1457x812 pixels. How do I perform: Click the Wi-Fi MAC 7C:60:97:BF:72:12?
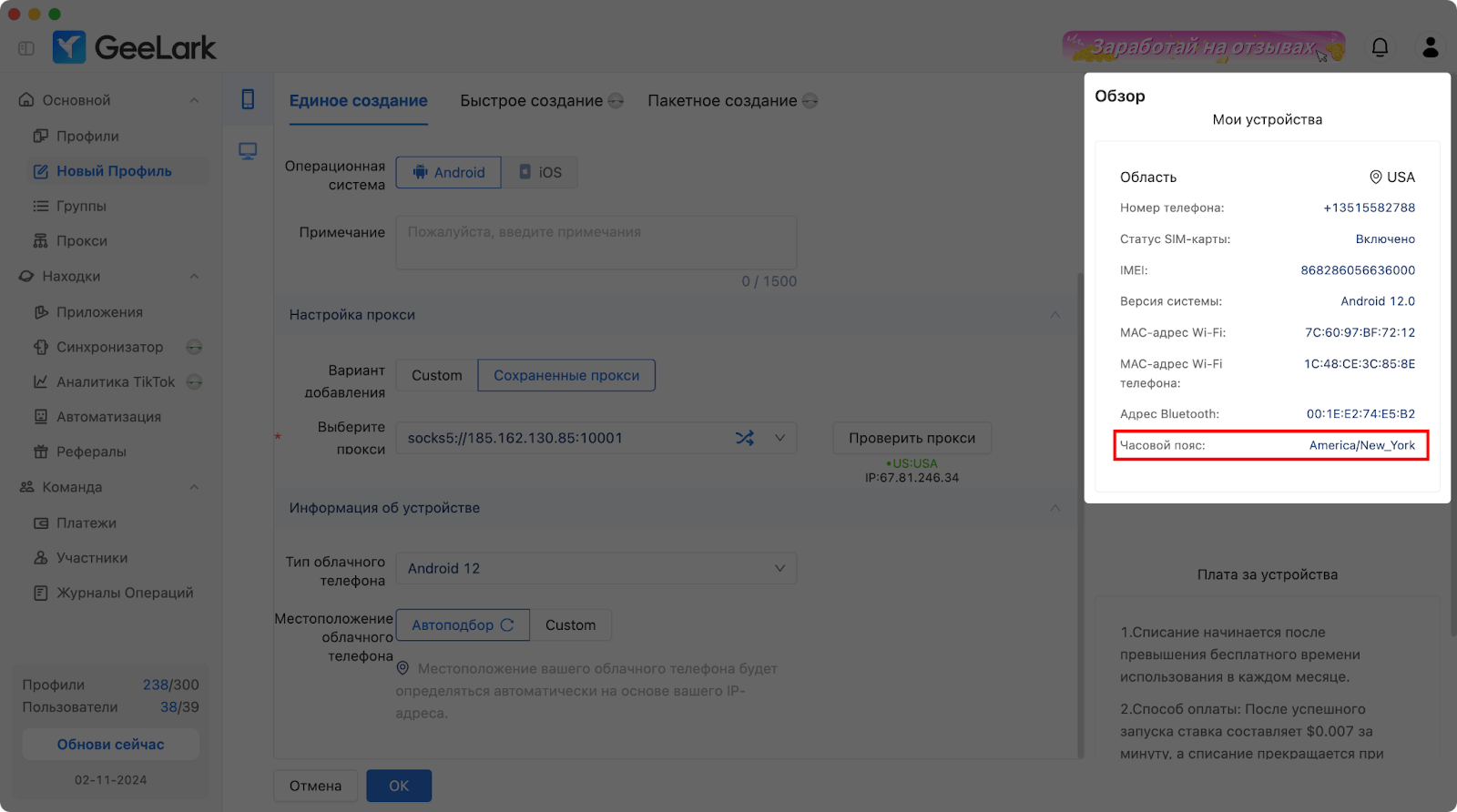coord(1360,333)
